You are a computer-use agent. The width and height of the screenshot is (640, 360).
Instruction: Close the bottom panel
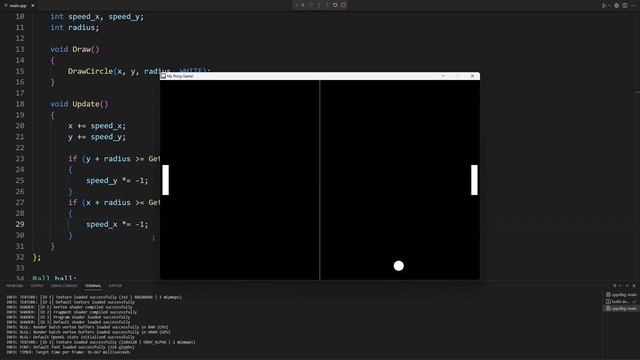coord(634,286)
